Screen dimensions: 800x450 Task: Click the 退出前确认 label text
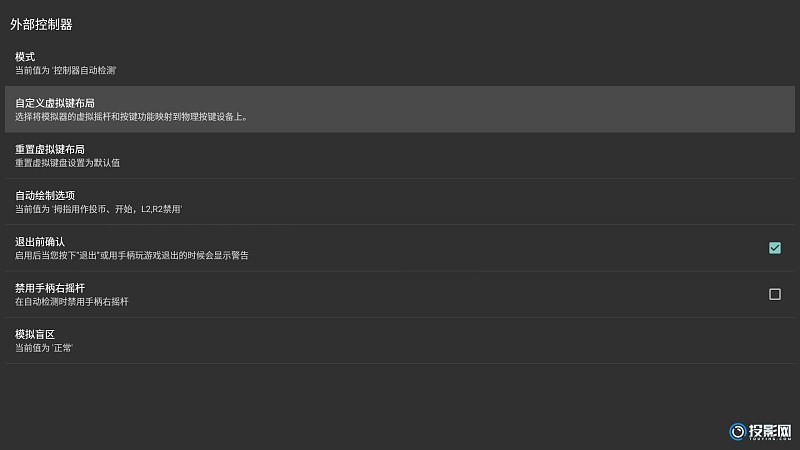pyautogui.click(x=40, y=241)
